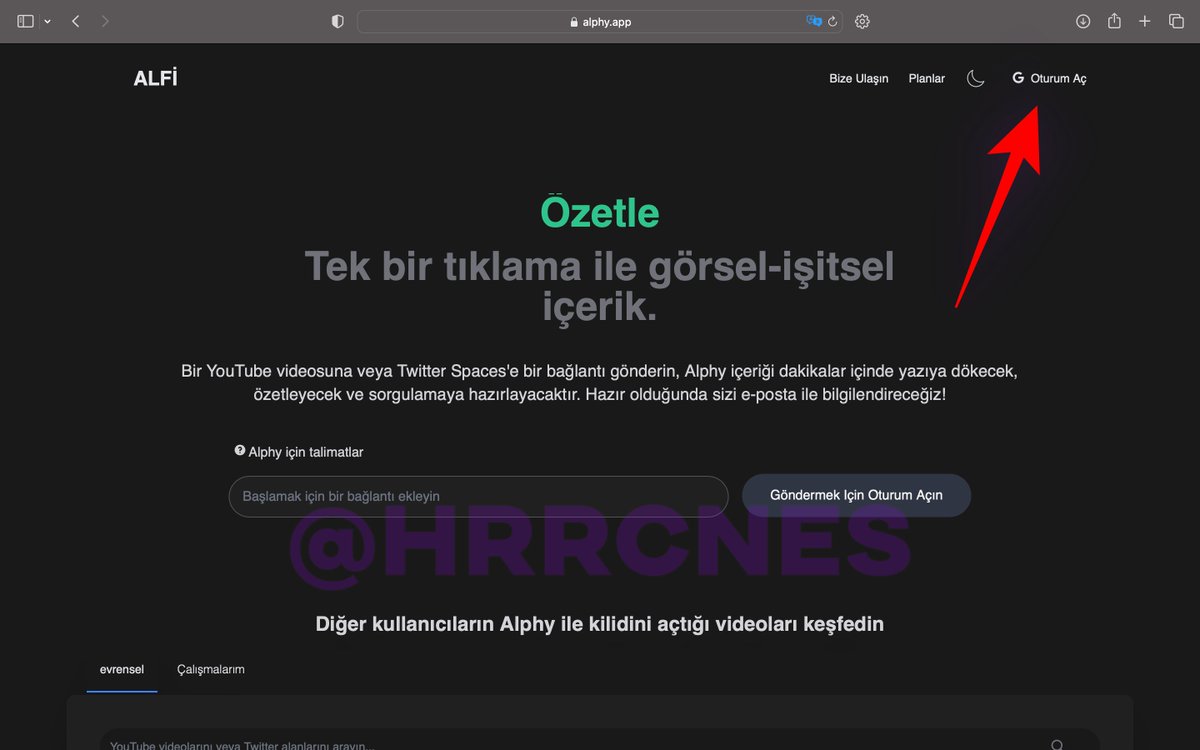Open the page translation icon
This screenshot has width=1200, height=750.
(x=814, y=21)
